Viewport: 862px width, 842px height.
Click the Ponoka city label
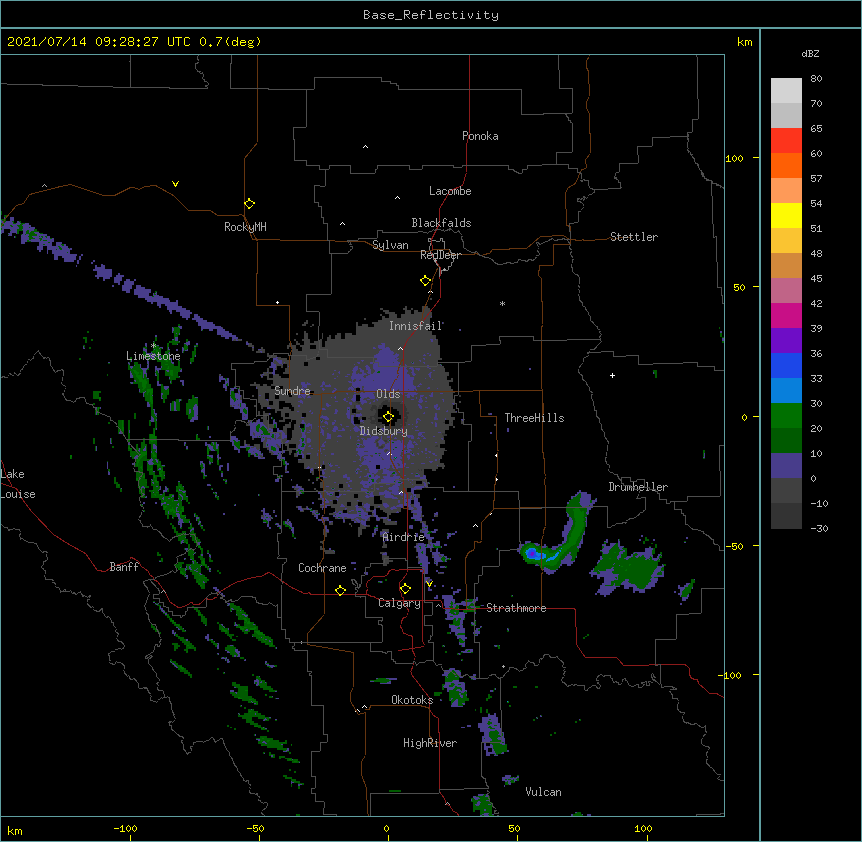coord(480,136)
